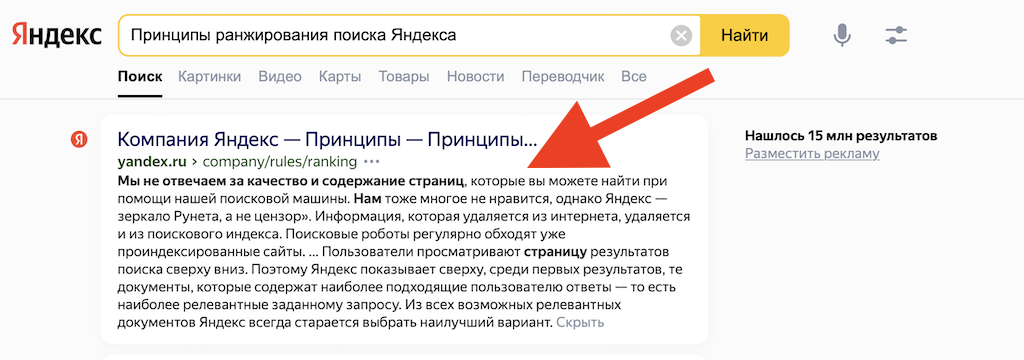Select the Поиск tab
This screenshot has width=1024, height=360.
(140, 77)
